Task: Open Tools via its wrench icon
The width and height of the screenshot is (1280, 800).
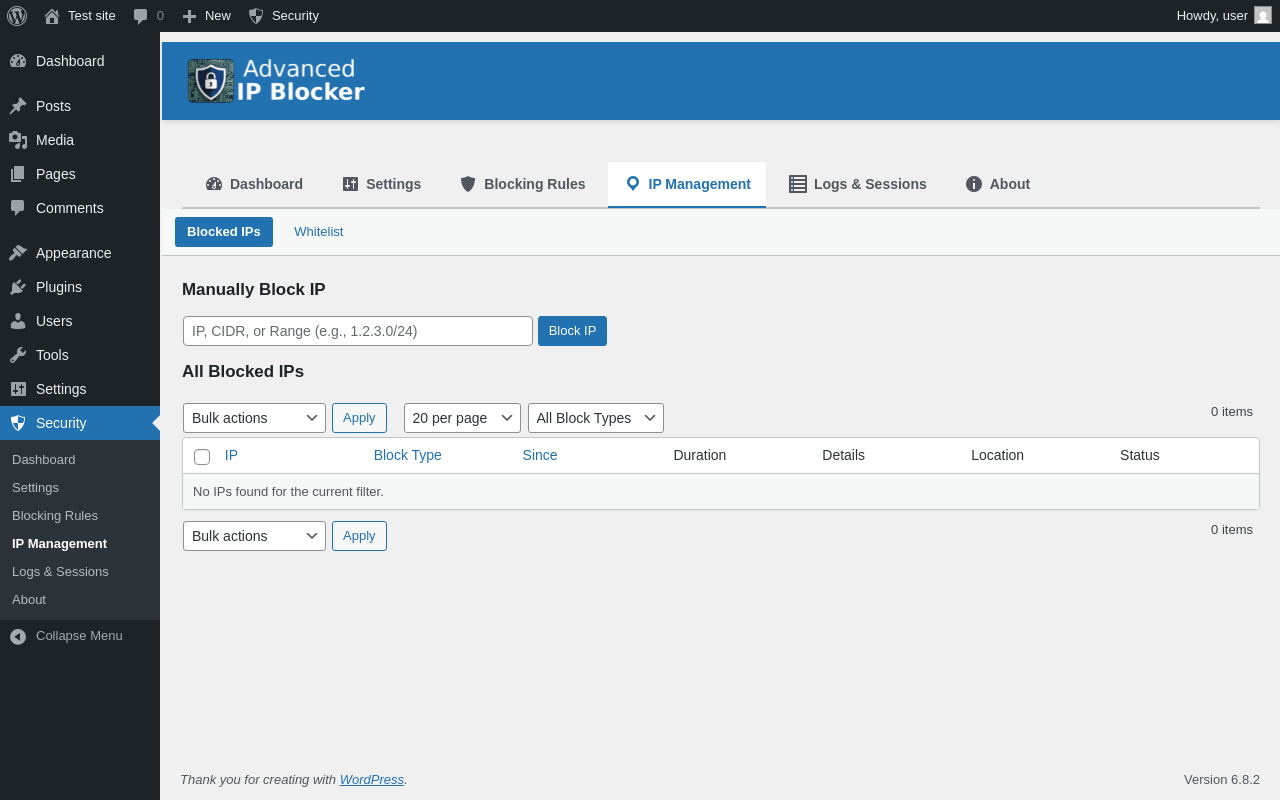Action: 18,355
